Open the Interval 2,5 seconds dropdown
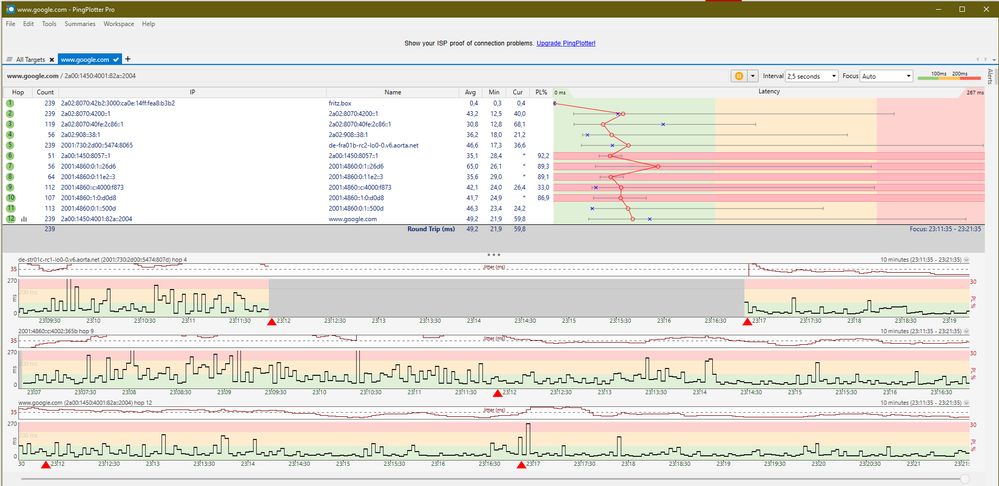The width and height of the screenshot is (999, 486). click(x=811, y=76)
